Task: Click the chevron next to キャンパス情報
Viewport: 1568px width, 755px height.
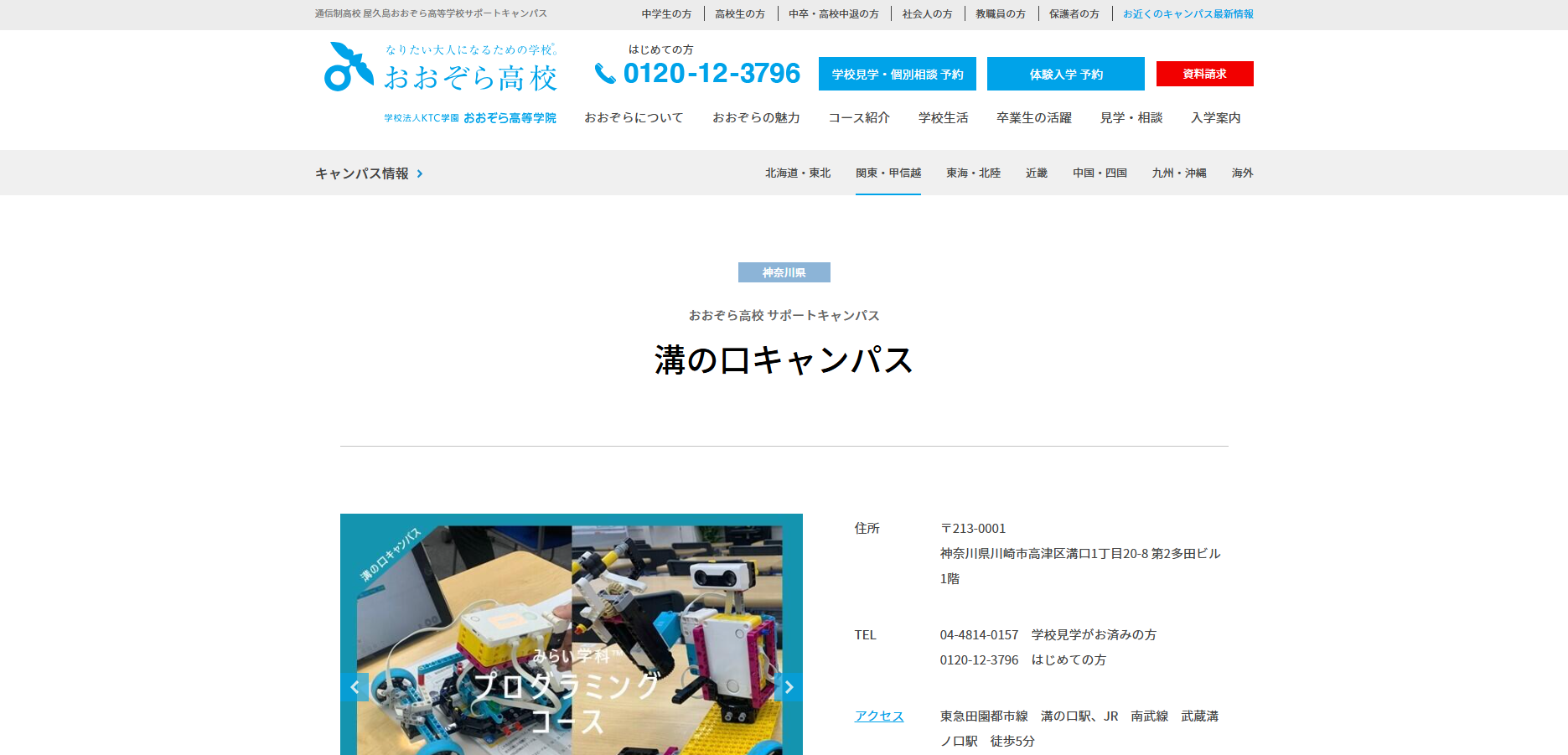Action: 420,173
